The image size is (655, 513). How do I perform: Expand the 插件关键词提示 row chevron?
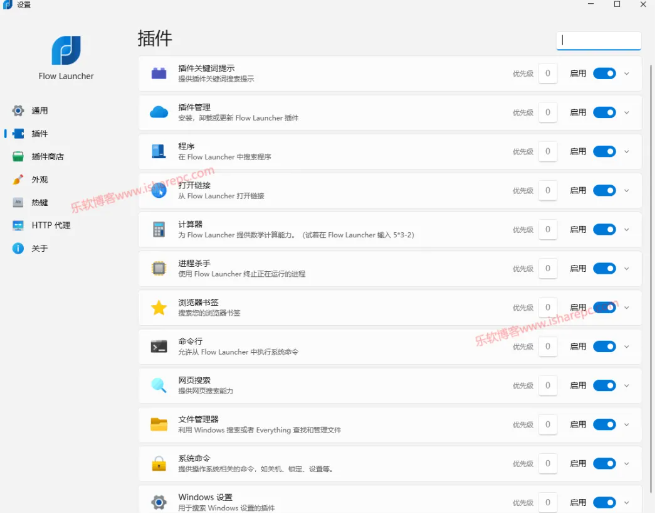[x=627, y=74]
